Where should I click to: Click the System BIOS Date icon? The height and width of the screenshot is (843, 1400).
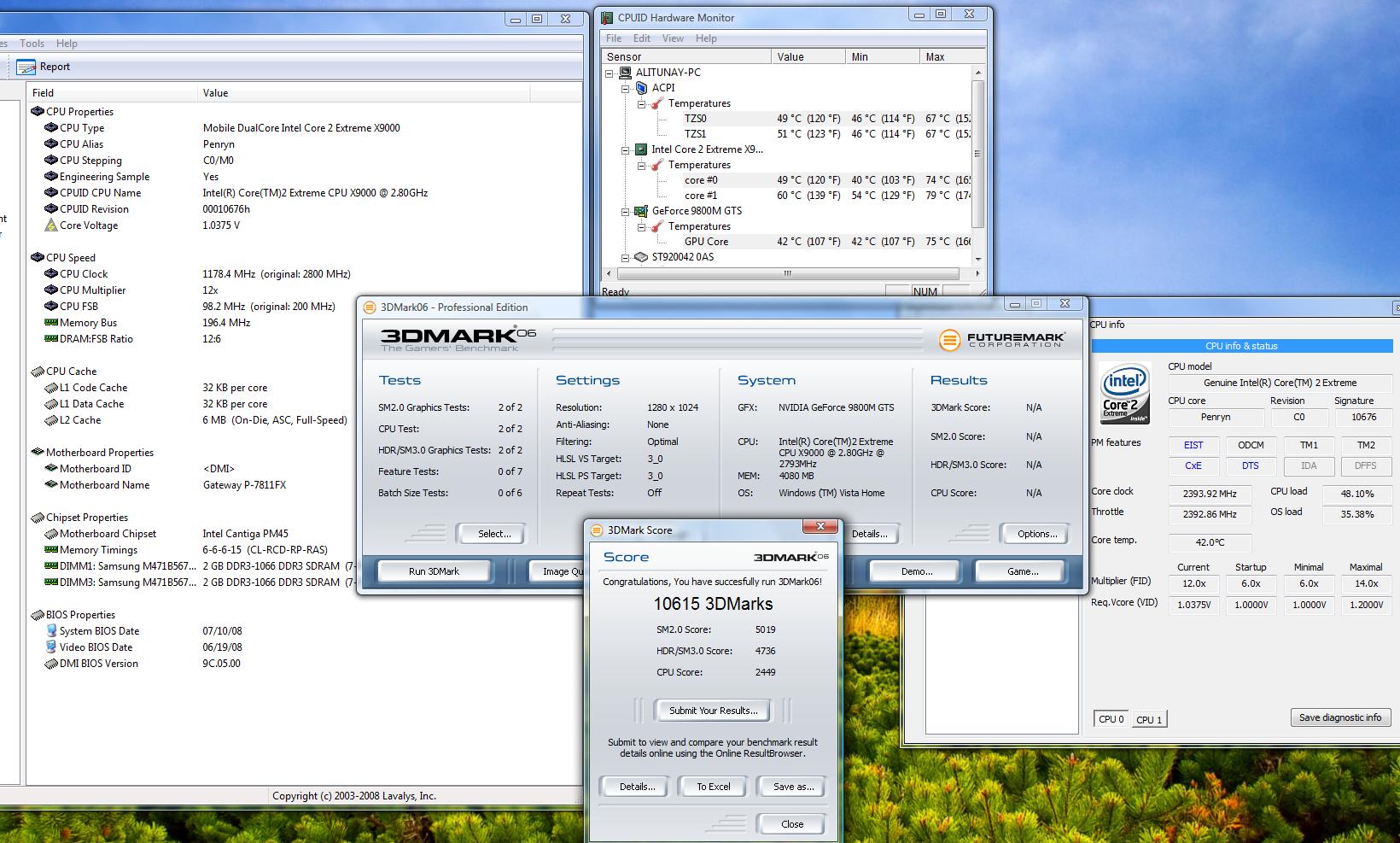51,631
